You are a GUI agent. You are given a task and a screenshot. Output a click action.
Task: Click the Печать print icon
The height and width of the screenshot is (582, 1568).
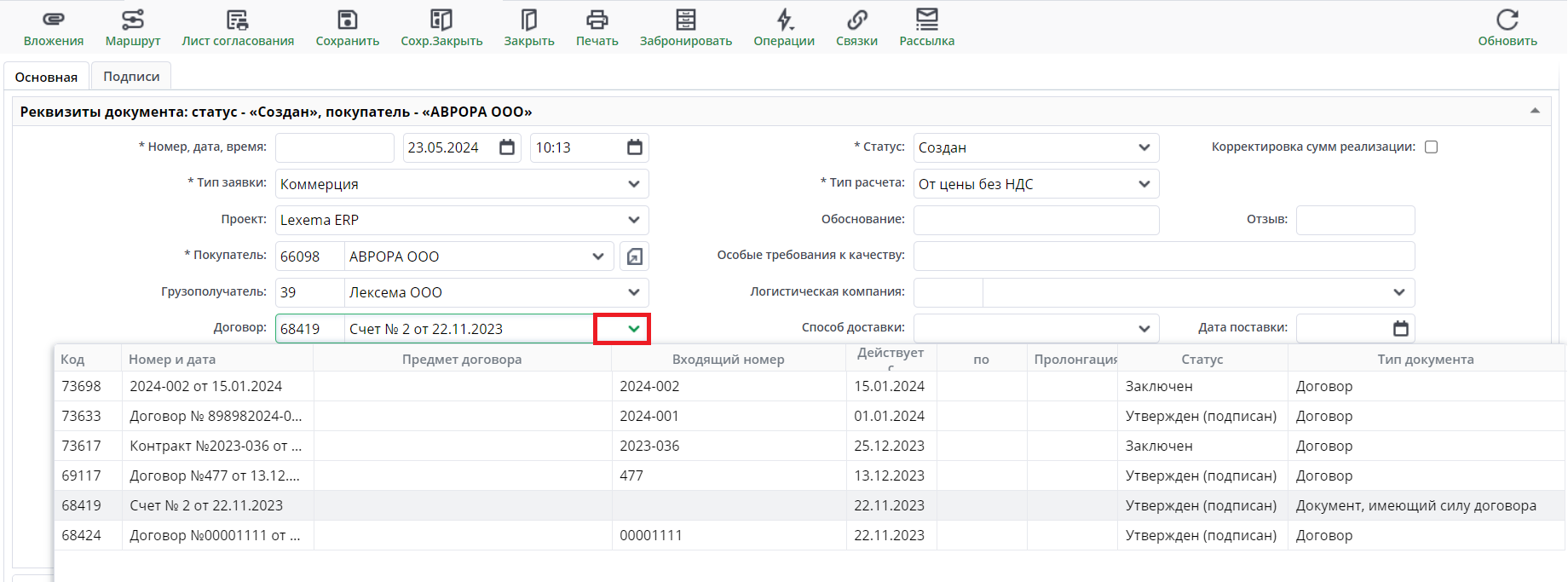click(597, 20)
